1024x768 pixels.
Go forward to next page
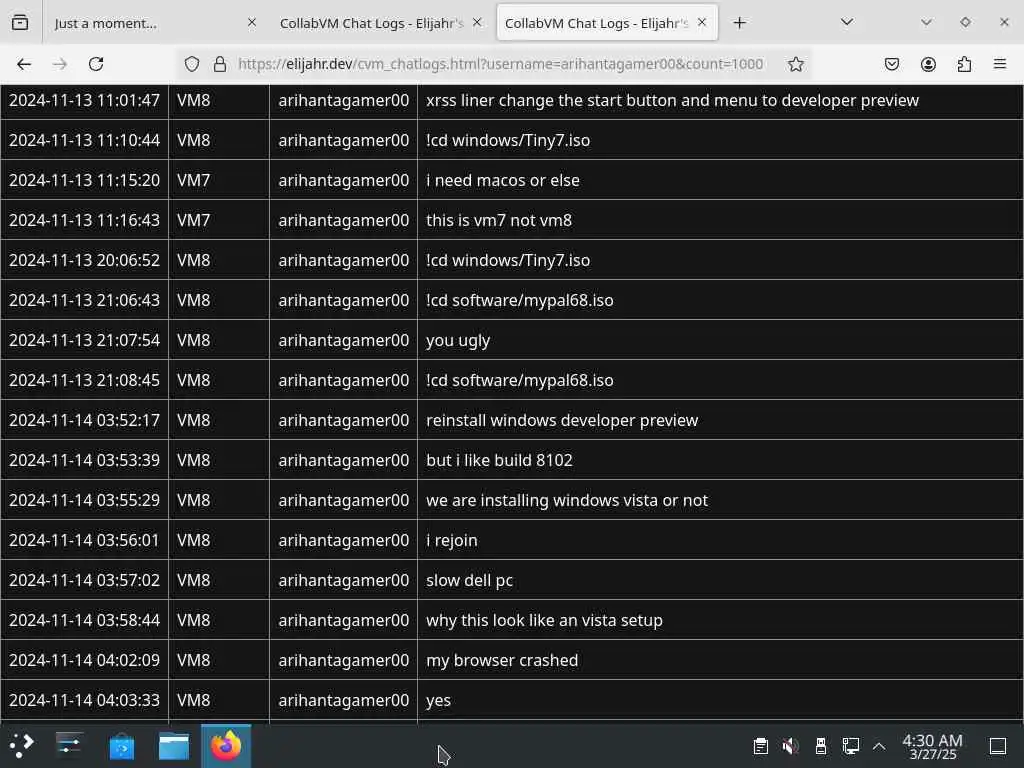[60, 64]
